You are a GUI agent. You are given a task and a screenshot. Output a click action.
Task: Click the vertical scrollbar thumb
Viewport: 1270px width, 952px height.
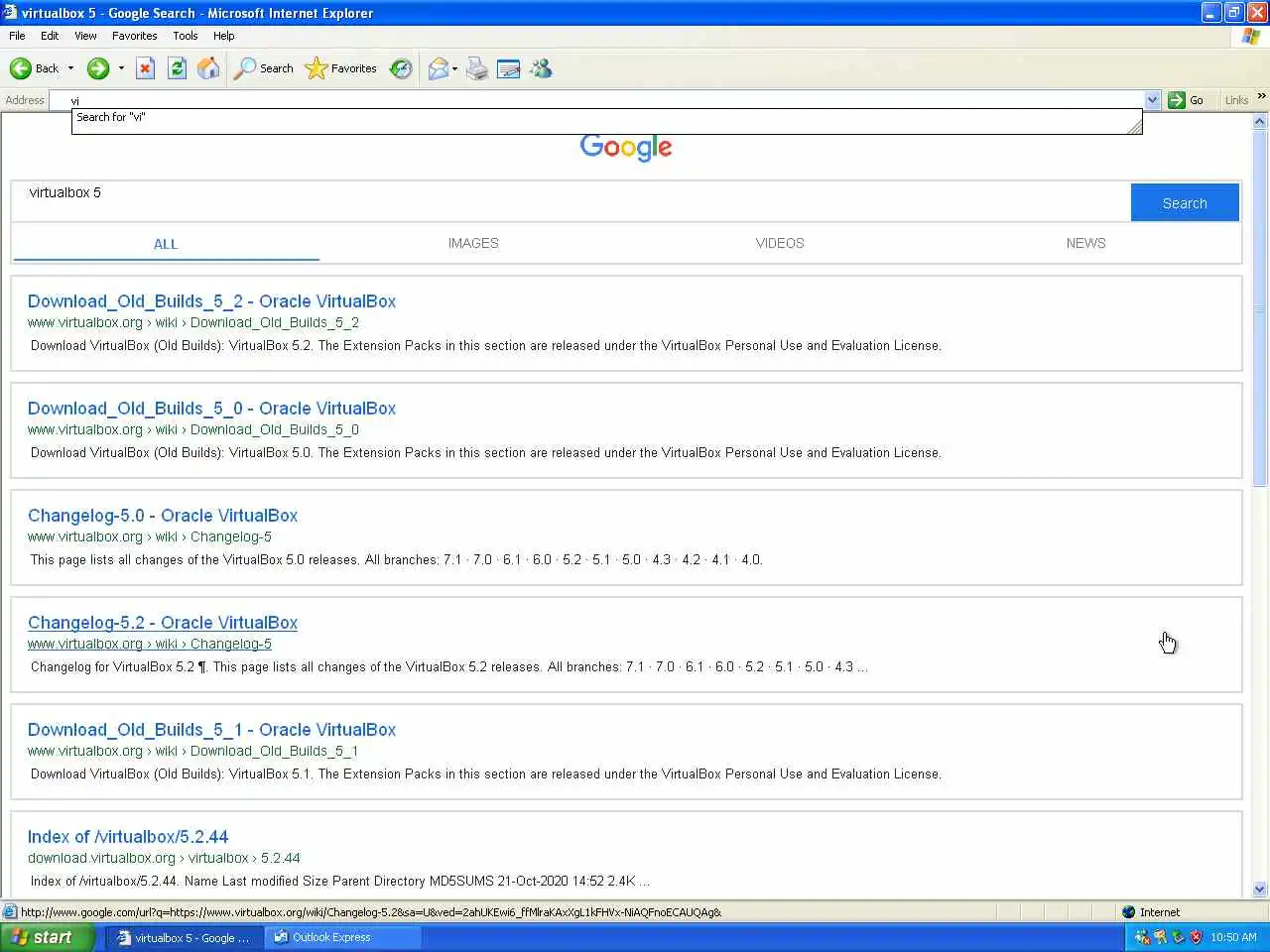[1260, 308]
